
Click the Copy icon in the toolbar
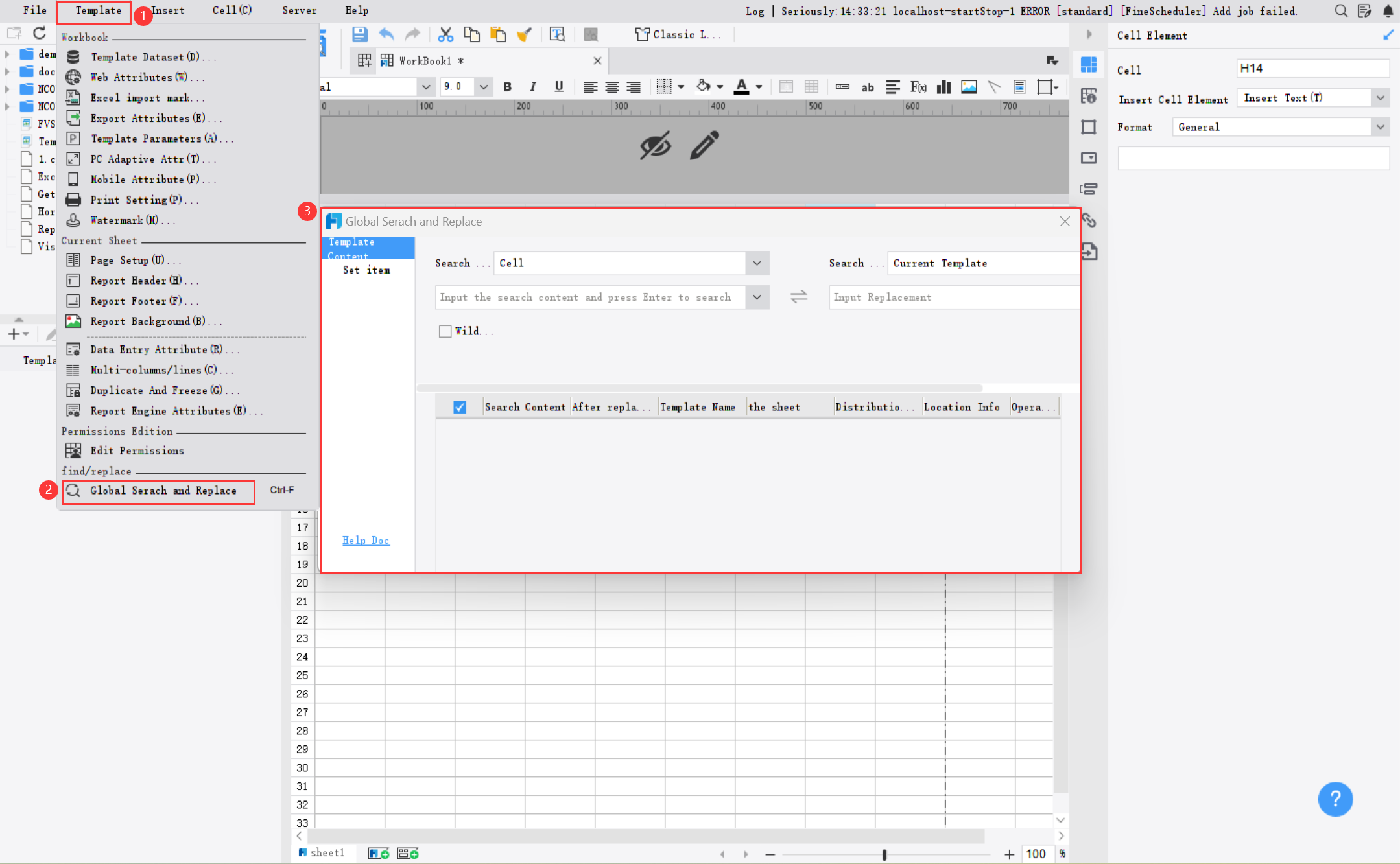click(x=472, y=34)
